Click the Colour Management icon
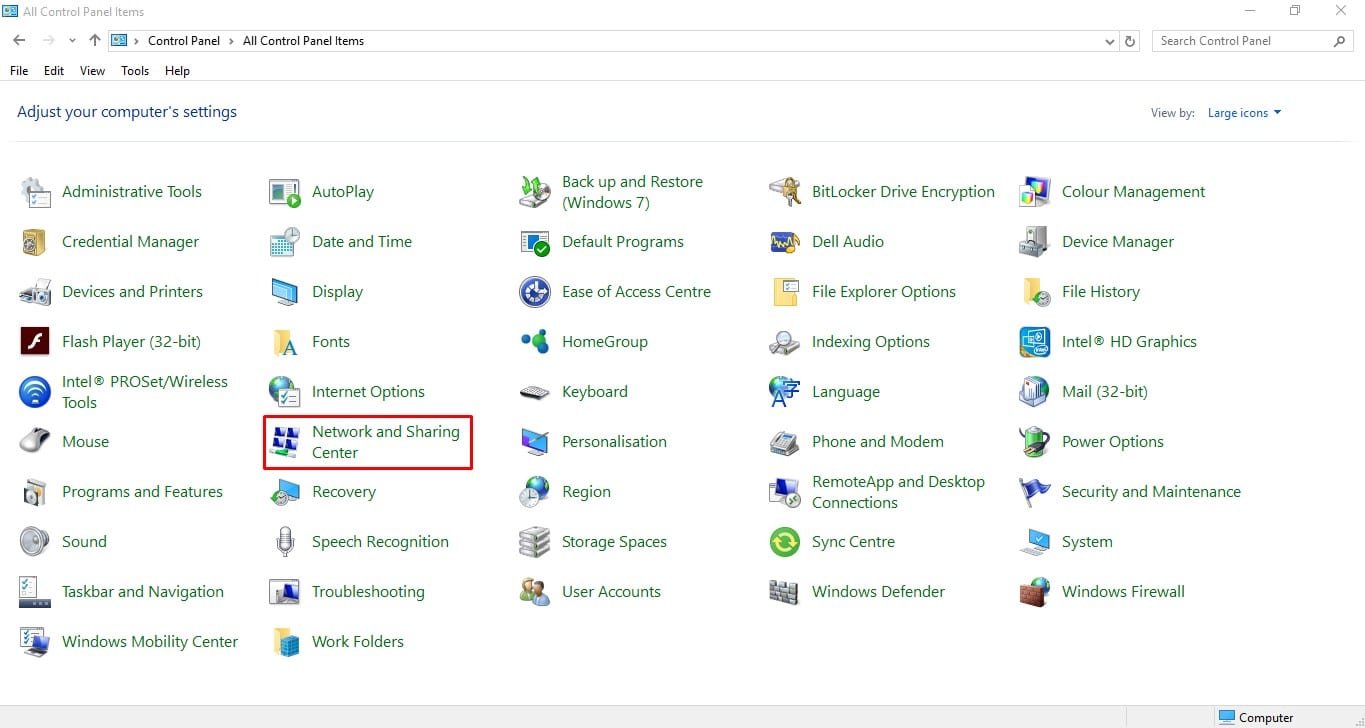The image size is (1365, 728). (x=1035, y=192)
